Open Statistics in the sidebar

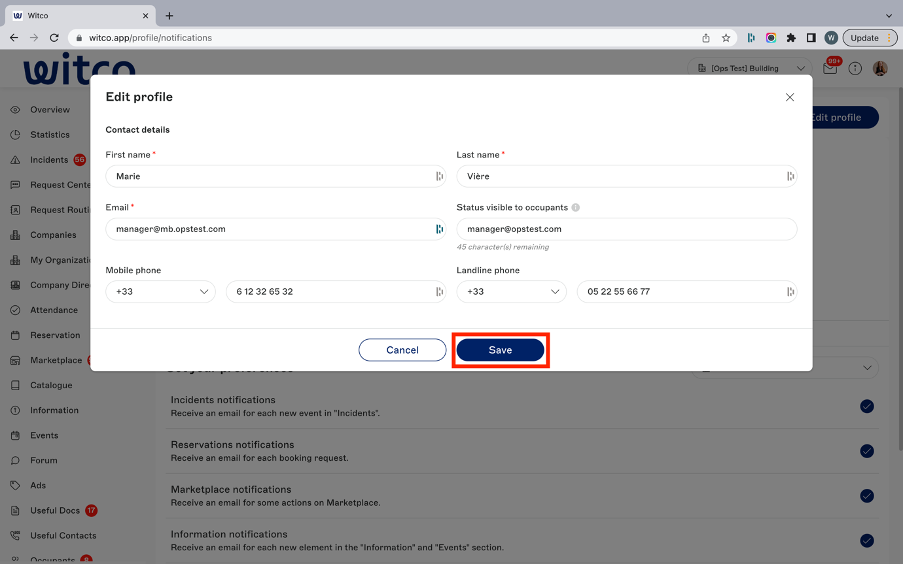click(50, 134)
